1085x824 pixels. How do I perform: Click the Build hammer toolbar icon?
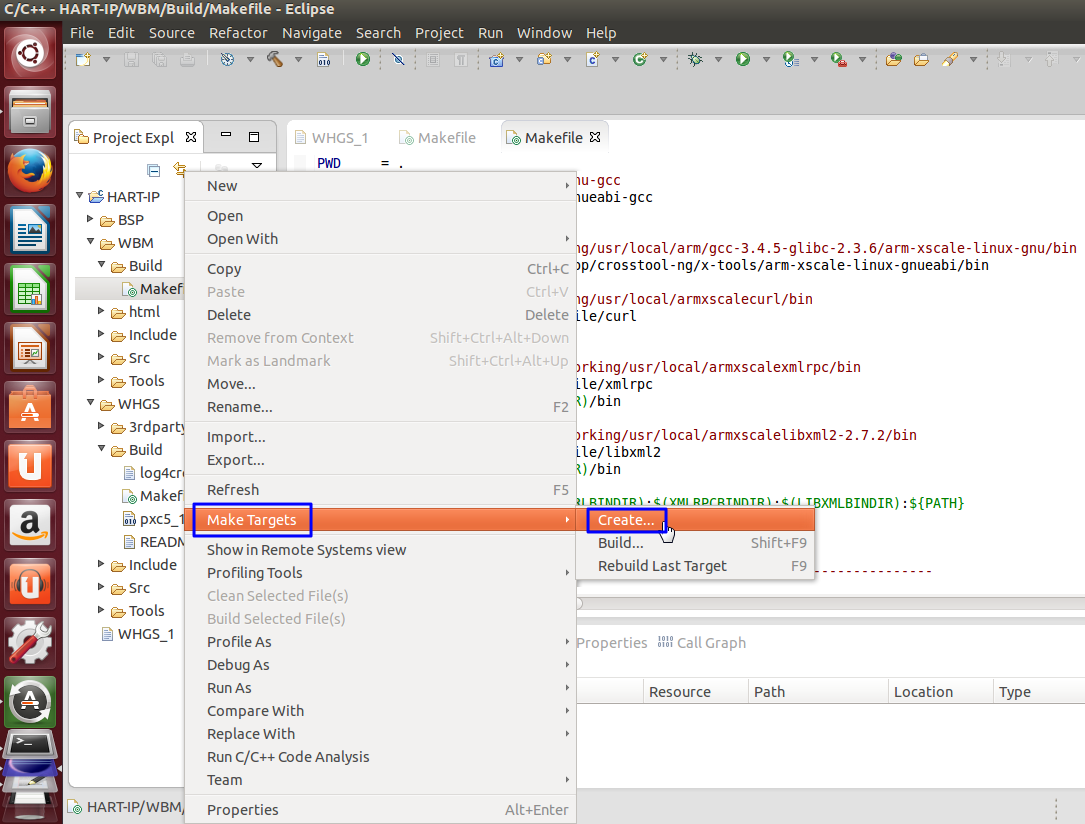274,60
